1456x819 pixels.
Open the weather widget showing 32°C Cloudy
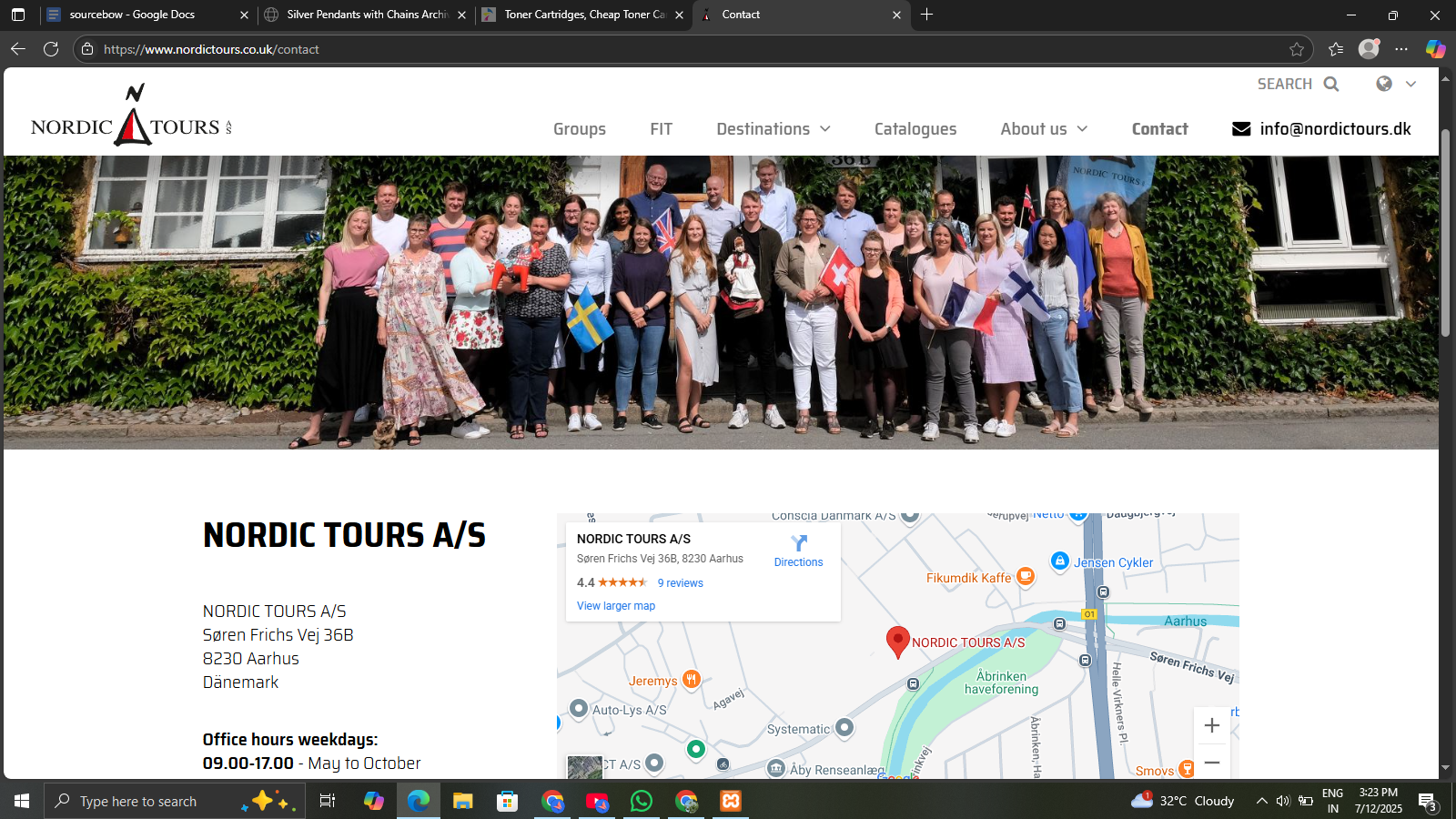(1183, 801)
